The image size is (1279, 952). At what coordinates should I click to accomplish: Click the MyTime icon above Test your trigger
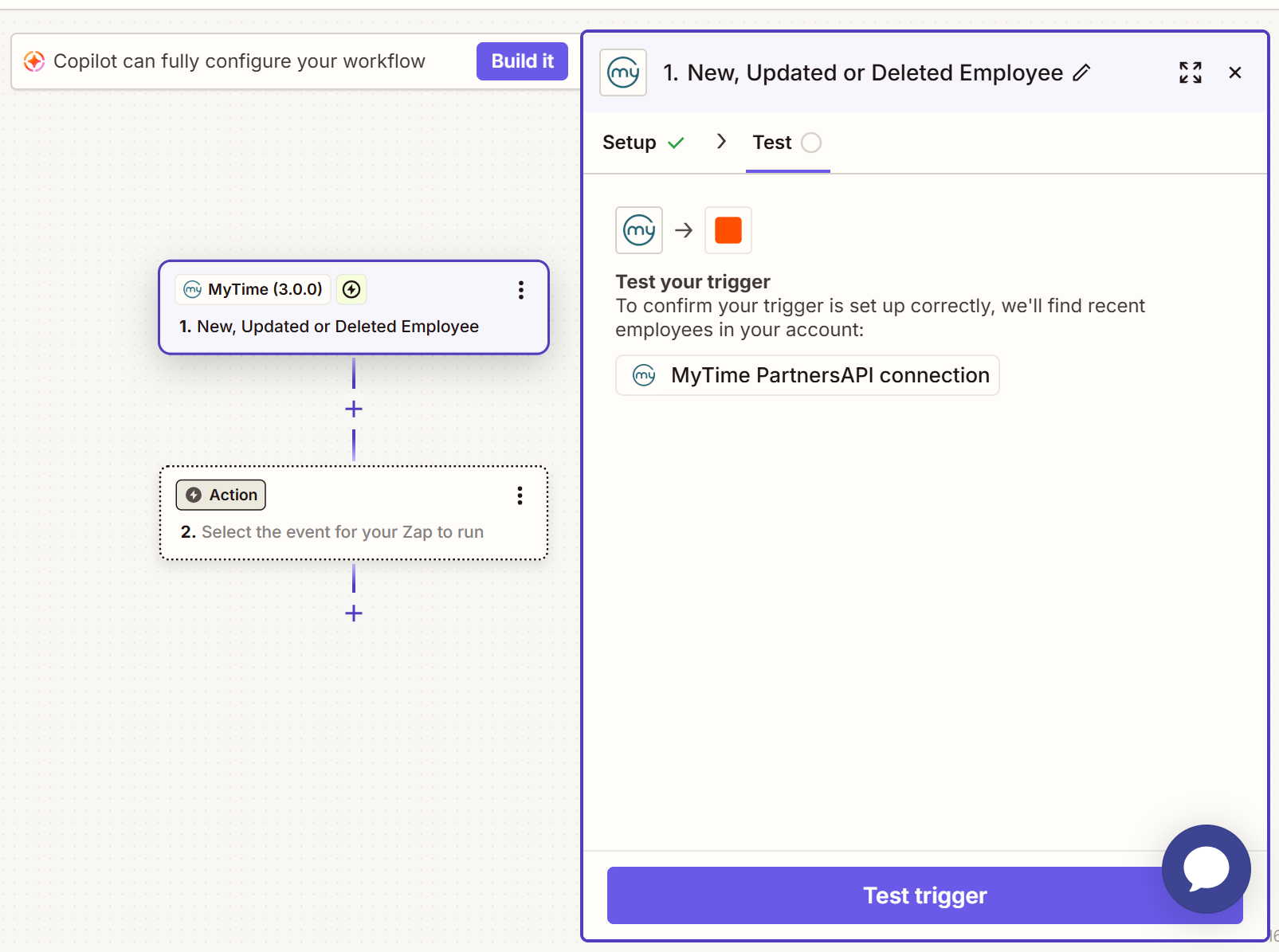639,230
